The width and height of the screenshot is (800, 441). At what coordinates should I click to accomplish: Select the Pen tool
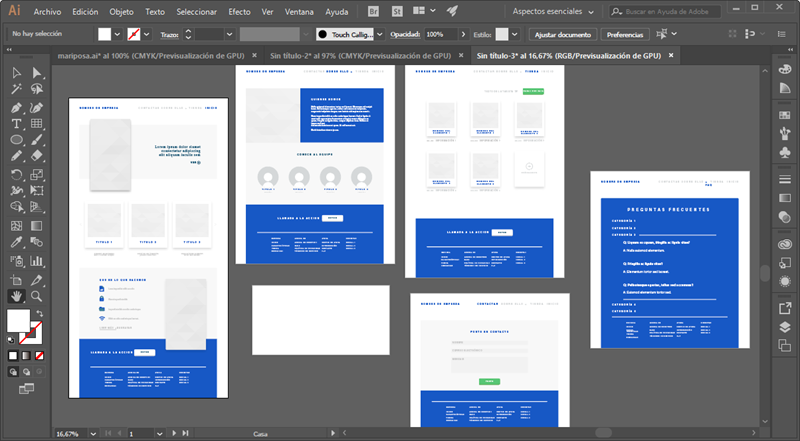[17, 107]
